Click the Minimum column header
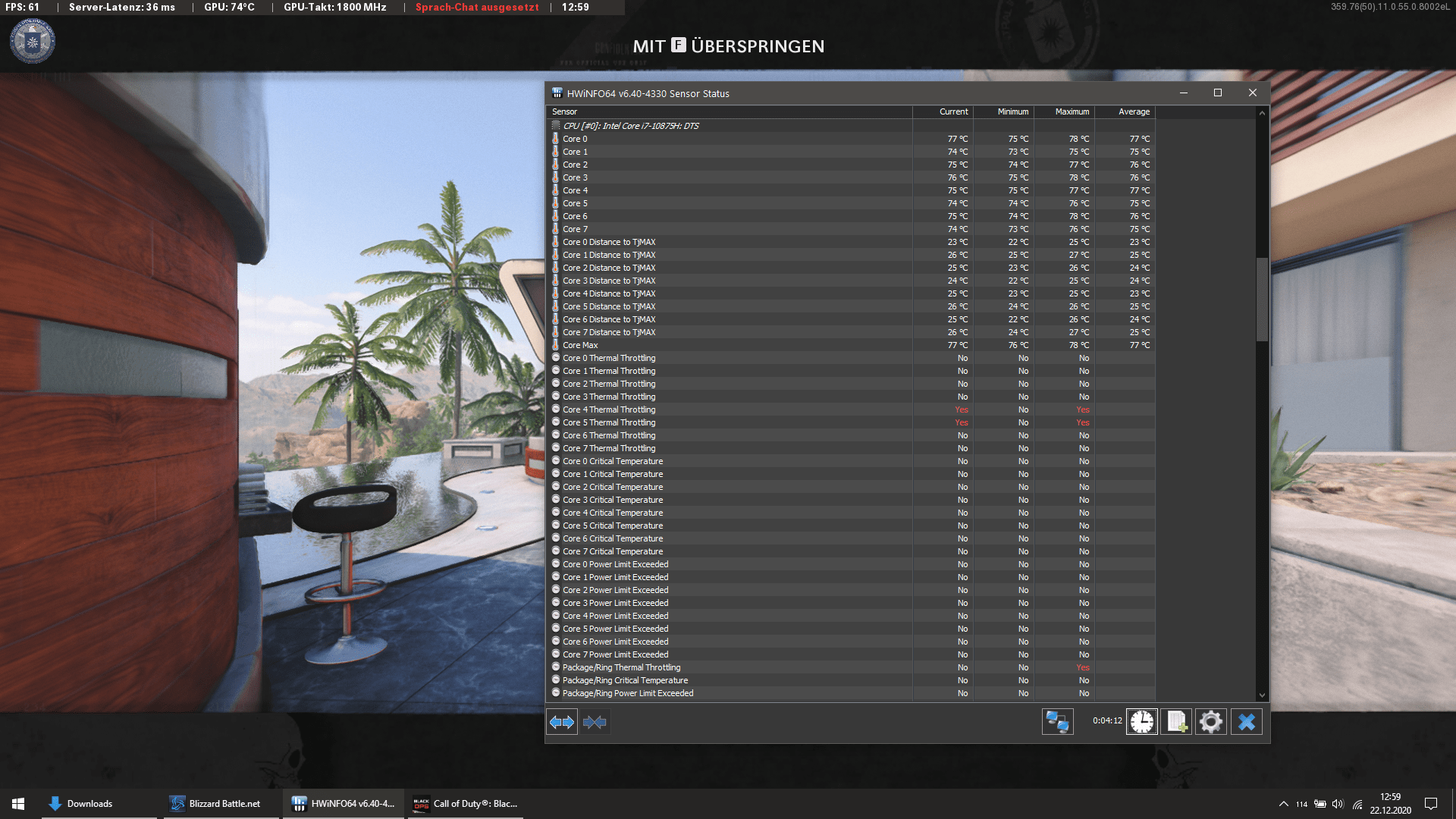The height and width of the screenshot is (819, 1456). point(1004,111)
